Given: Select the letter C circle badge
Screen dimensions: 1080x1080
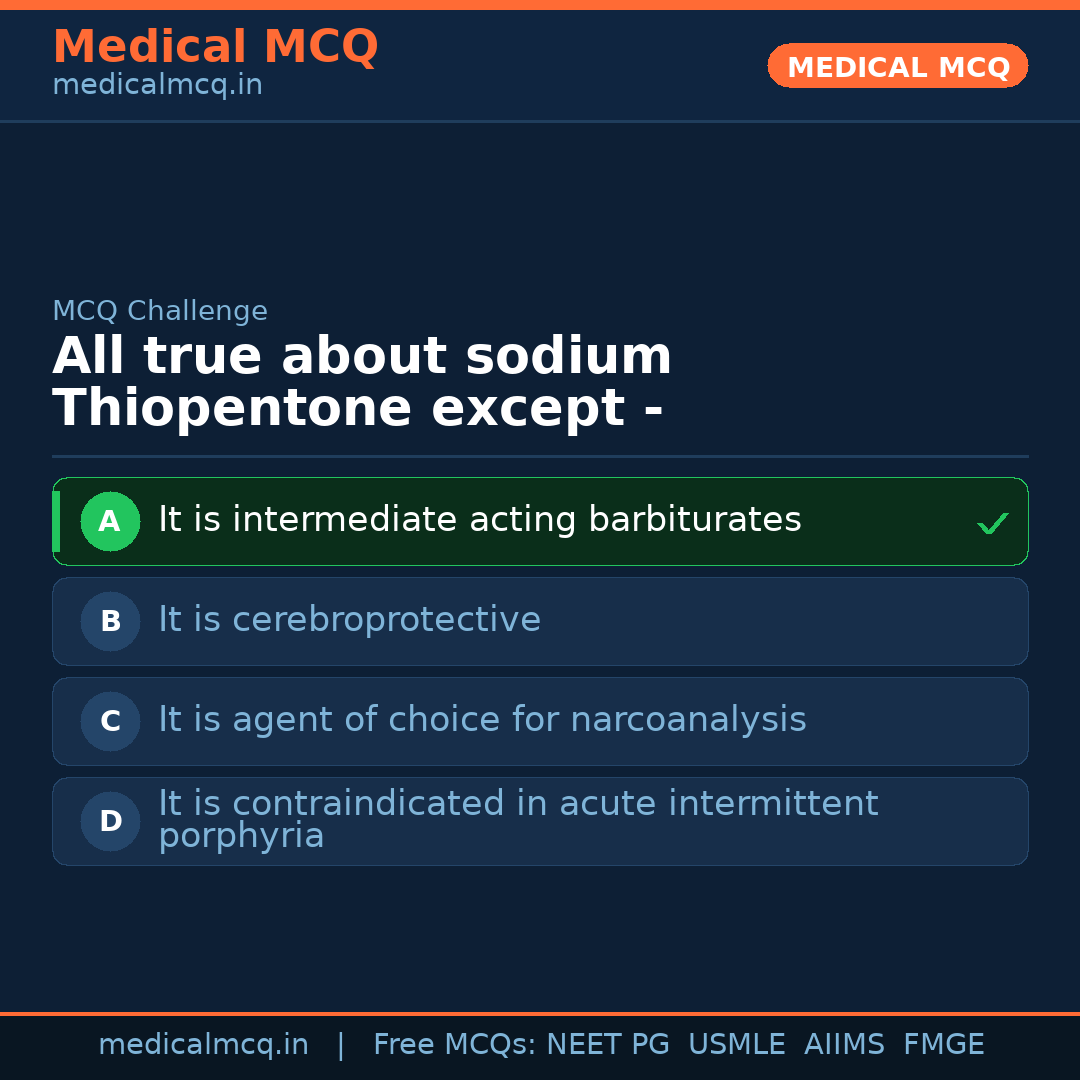Looking at the screenshot, I should [x=110, y=721].
